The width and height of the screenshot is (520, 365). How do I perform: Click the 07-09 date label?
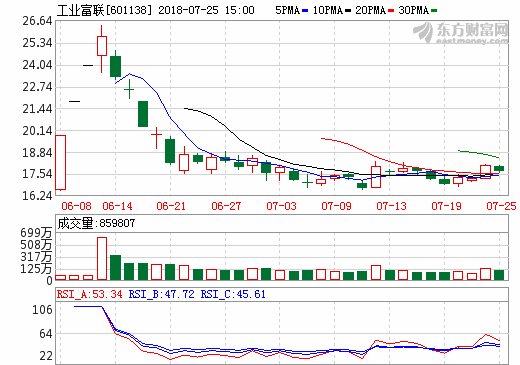click(x=336, y=206)
